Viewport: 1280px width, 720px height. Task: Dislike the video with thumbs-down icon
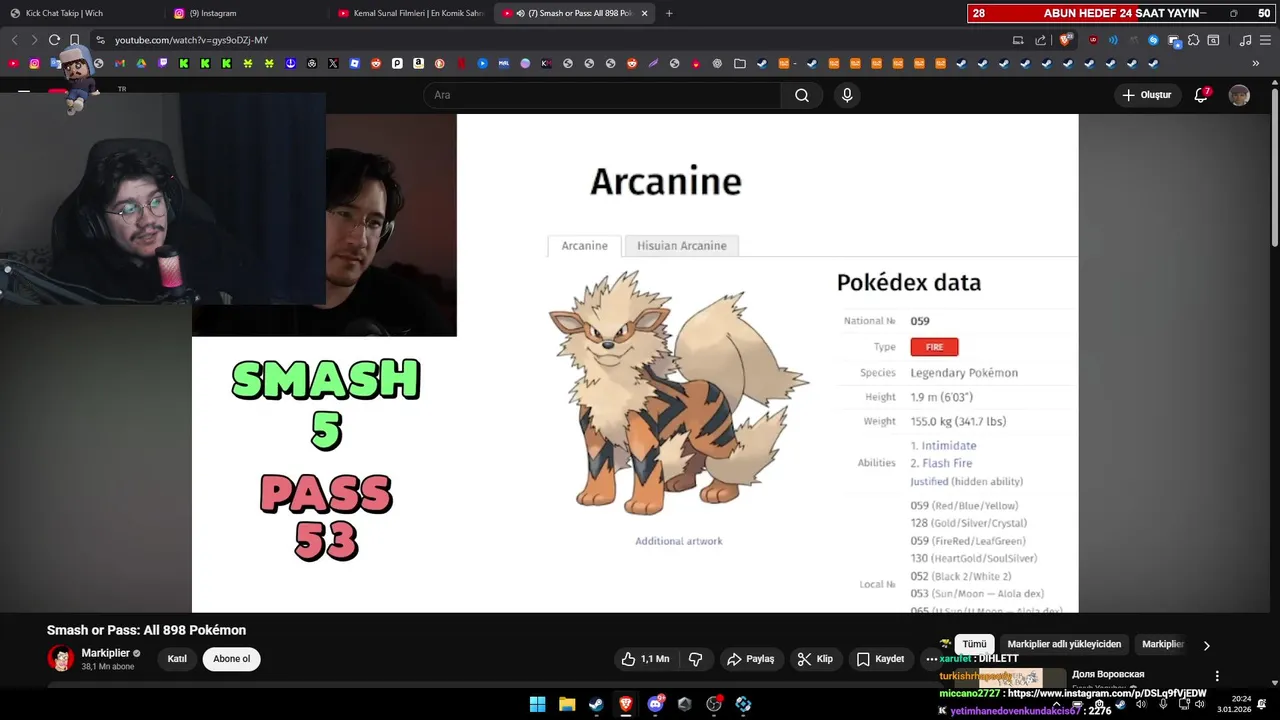(x=695, y=659)
